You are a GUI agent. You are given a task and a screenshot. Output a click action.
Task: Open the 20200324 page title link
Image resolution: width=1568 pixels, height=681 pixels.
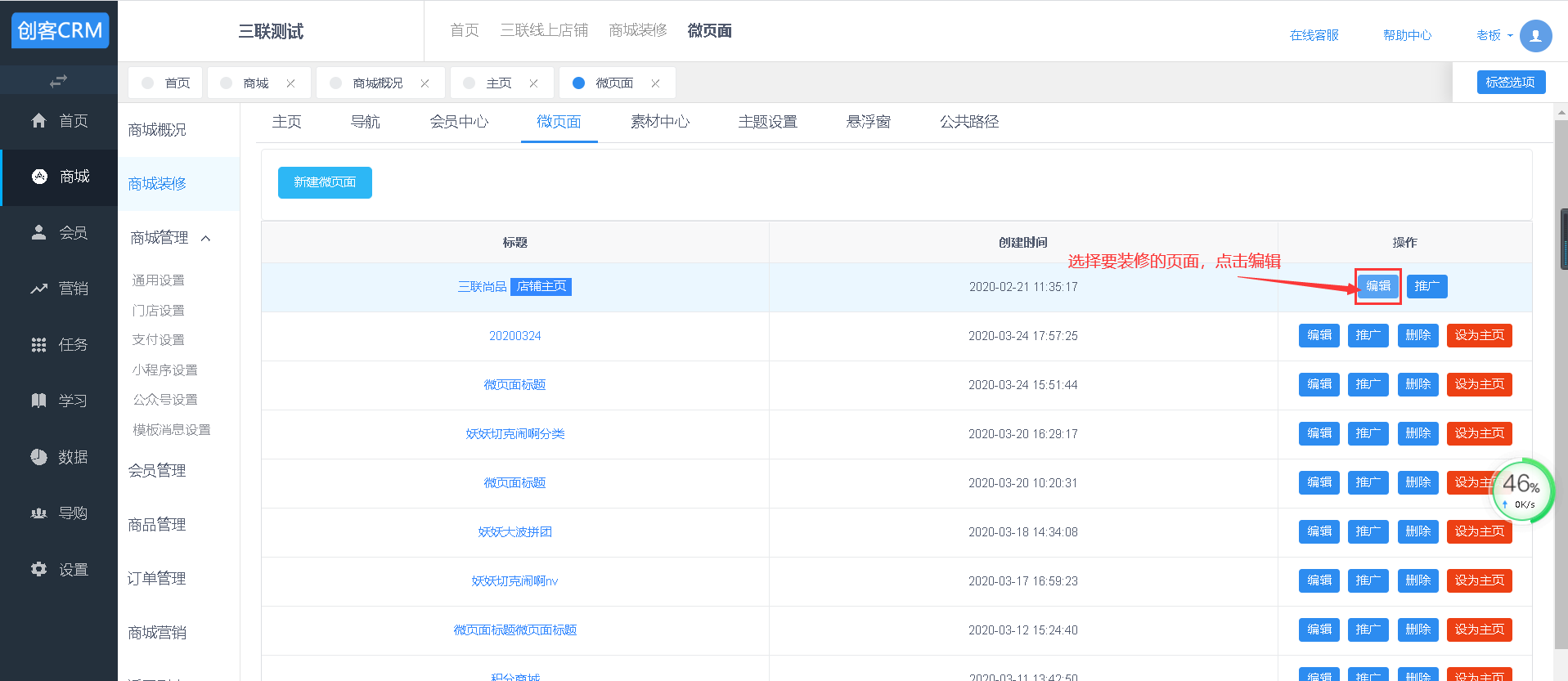514,336
